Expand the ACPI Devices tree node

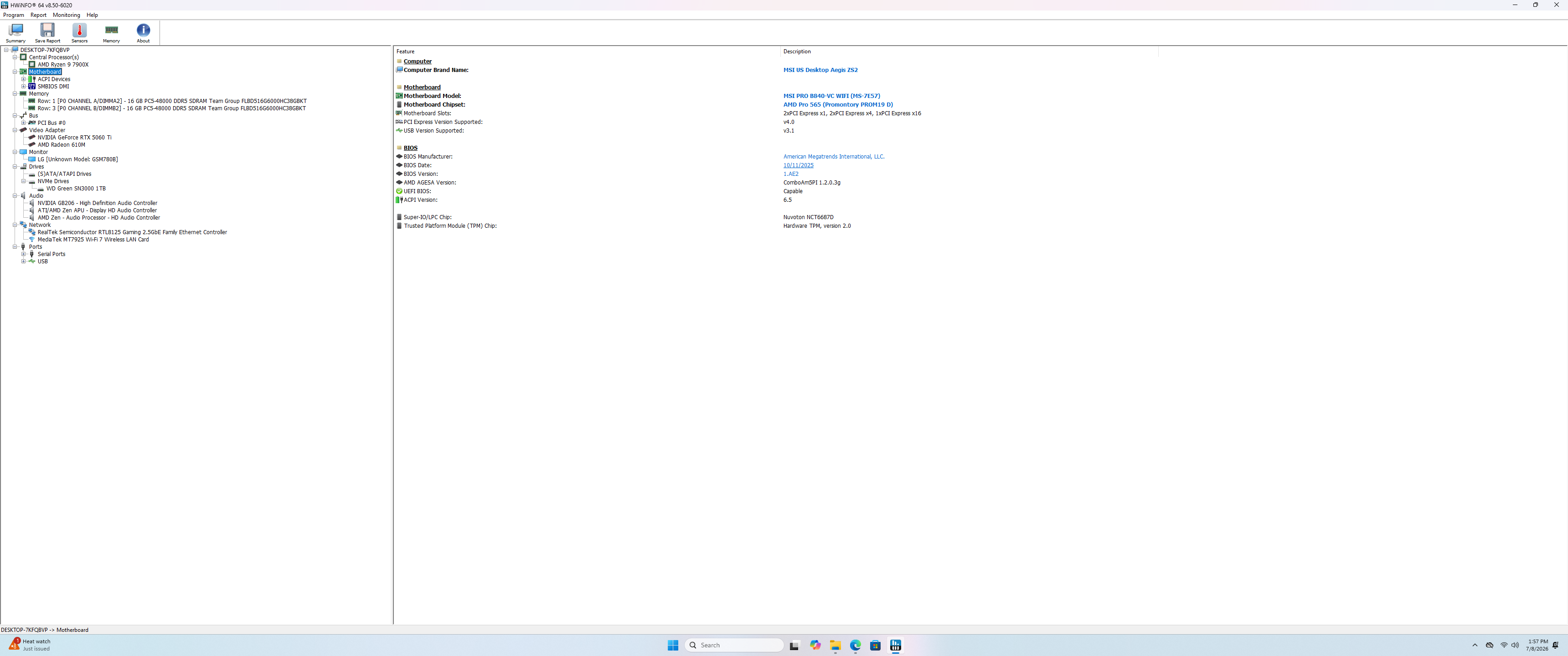[24, 79]
